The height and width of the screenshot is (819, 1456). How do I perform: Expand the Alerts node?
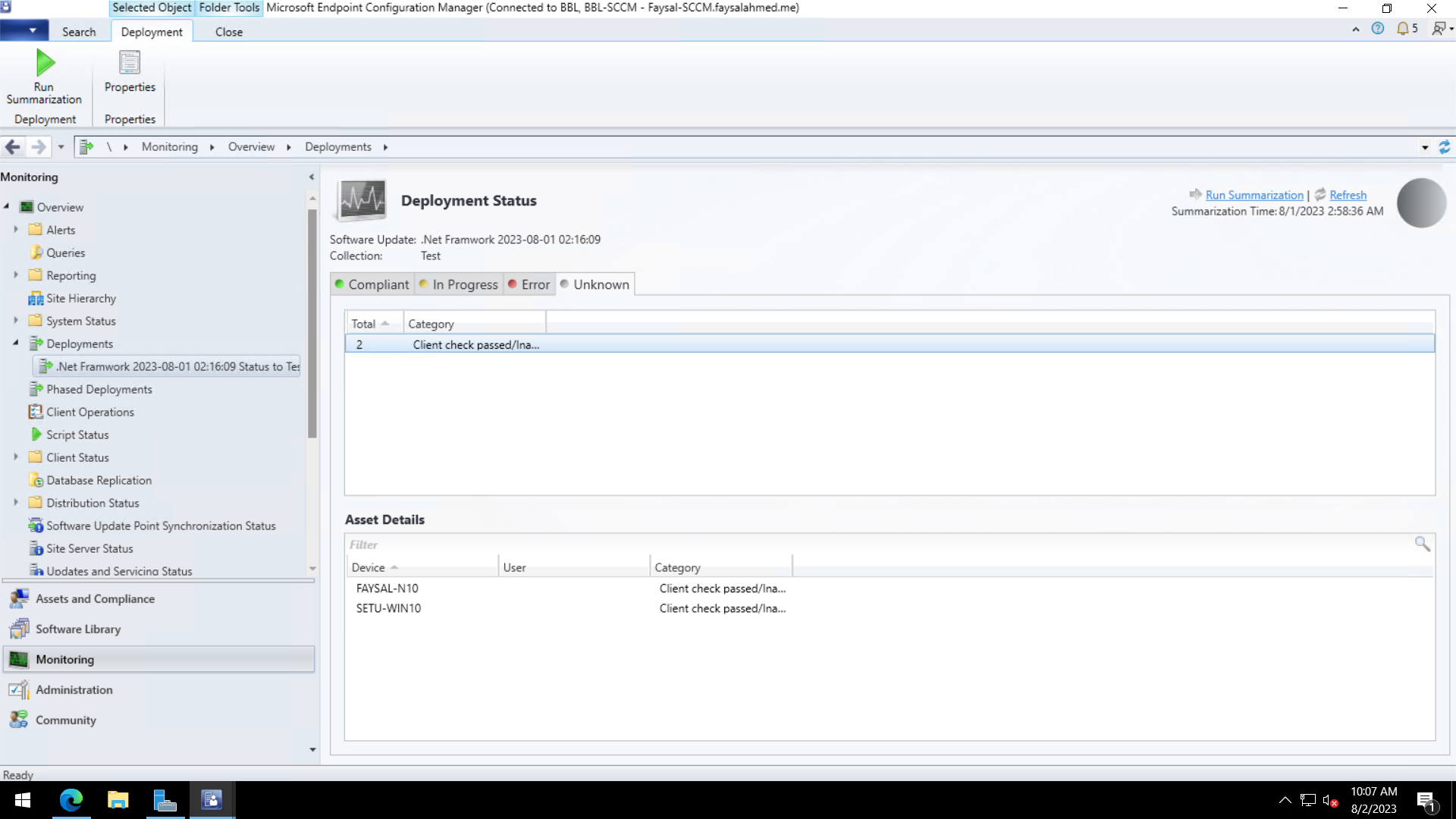click(x=16, y=230)
